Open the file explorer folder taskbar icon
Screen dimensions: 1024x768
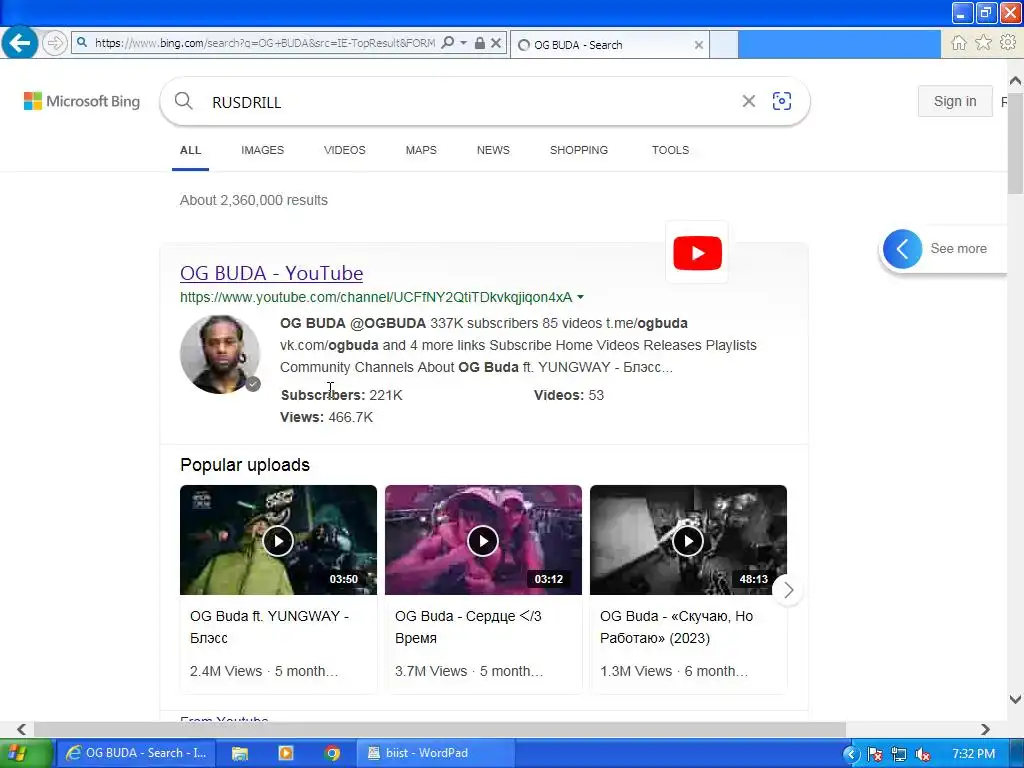(240, 753)
